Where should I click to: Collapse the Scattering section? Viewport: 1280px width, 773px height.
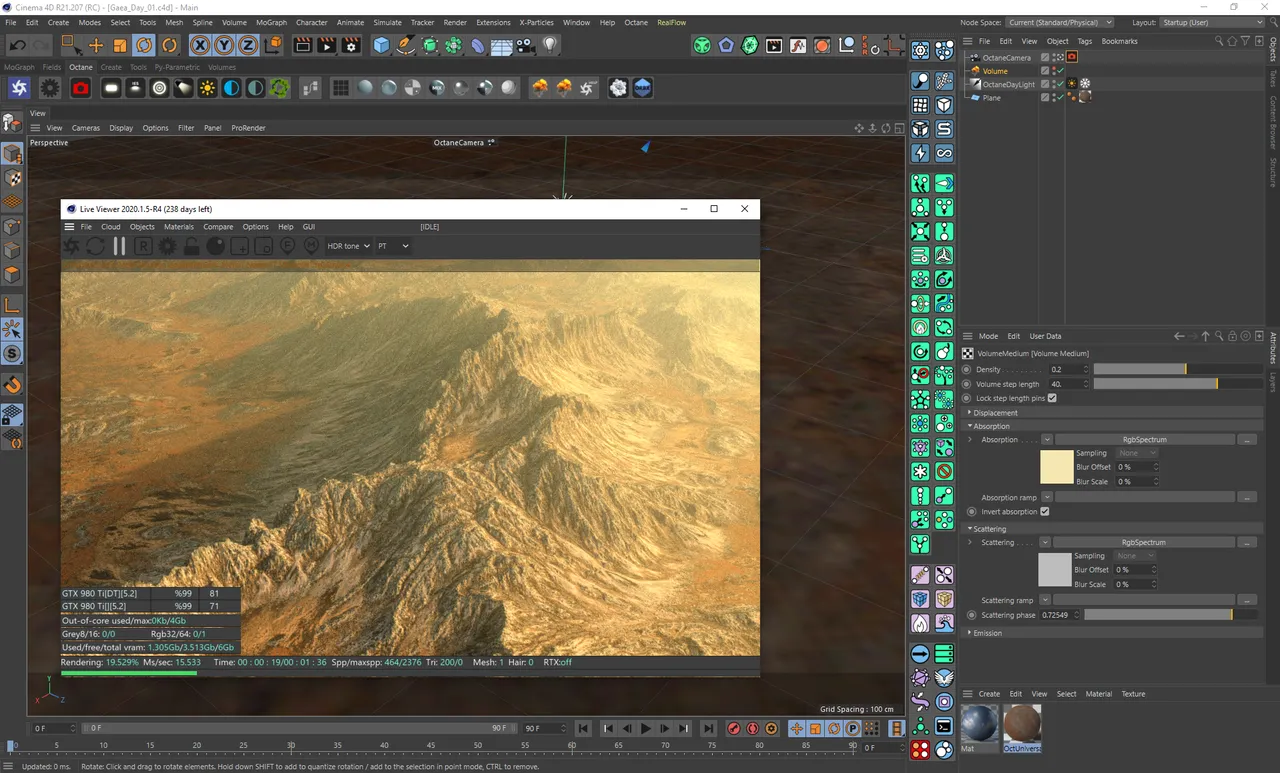point(988,529)
